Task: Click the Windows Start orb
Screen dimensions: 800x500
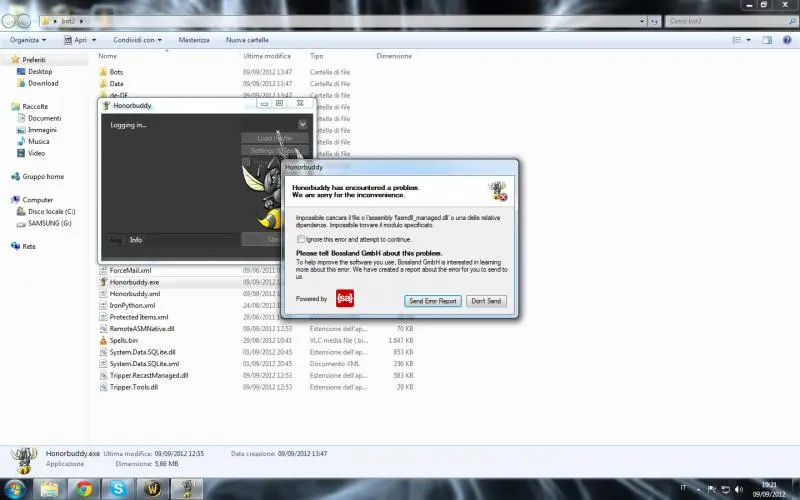Action: point(14,488)
